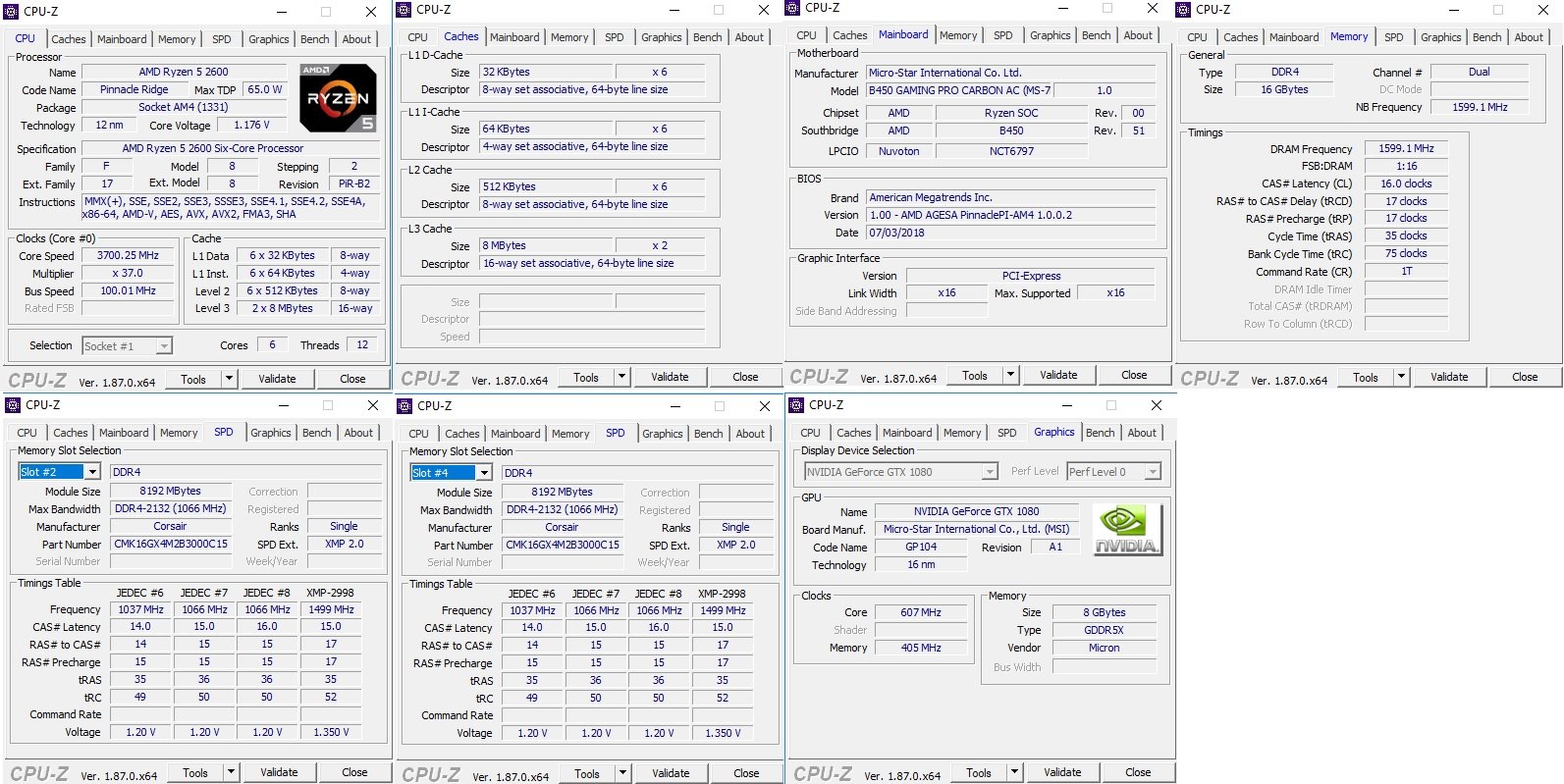Click Close button in the CPU-tab window

coord(352,379)
